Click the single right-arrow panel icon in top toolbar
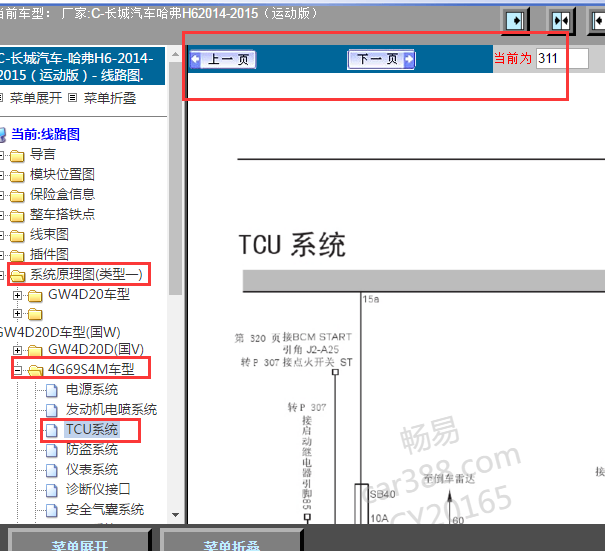This screenshot has height=551, width=605. (x=516, y=20)
